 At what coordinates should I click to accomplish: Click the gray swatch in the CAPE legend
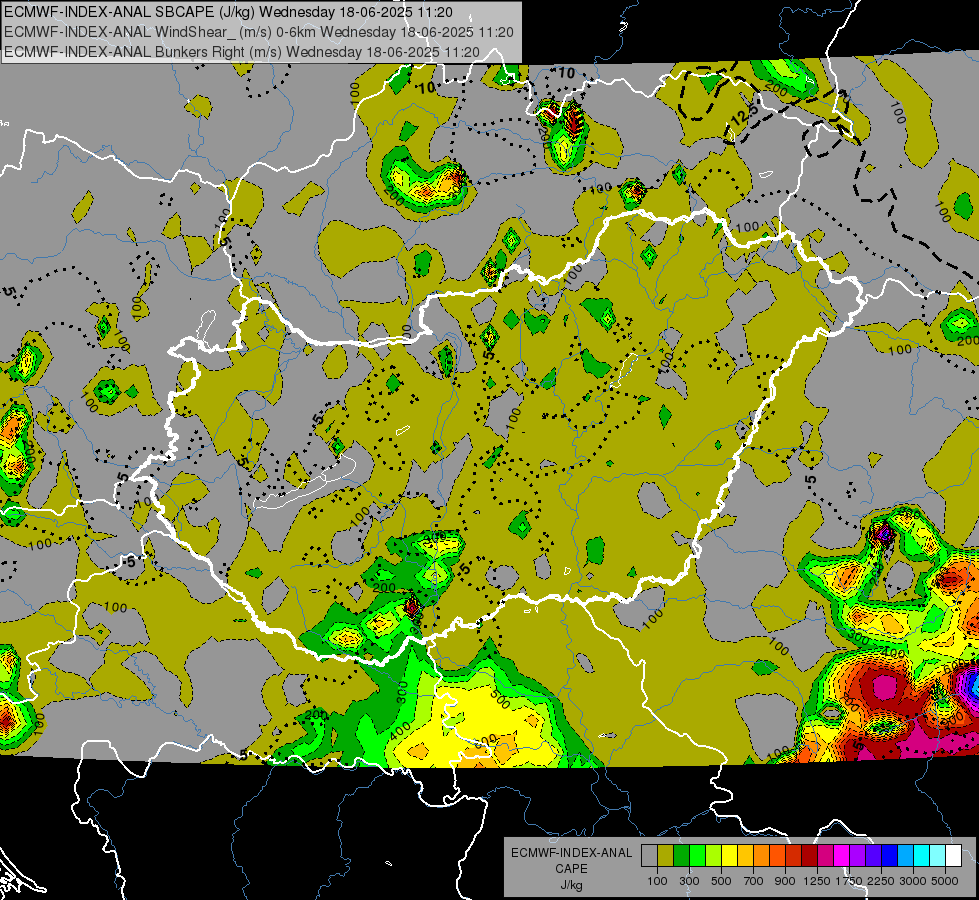(x=649, y=855)
